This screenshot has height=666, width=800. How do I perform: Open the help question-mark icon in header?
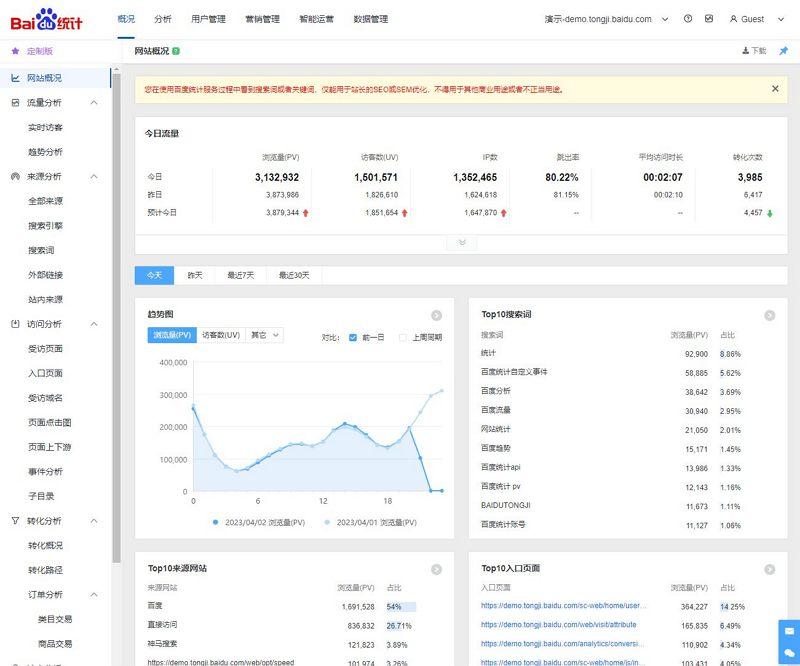688,19
